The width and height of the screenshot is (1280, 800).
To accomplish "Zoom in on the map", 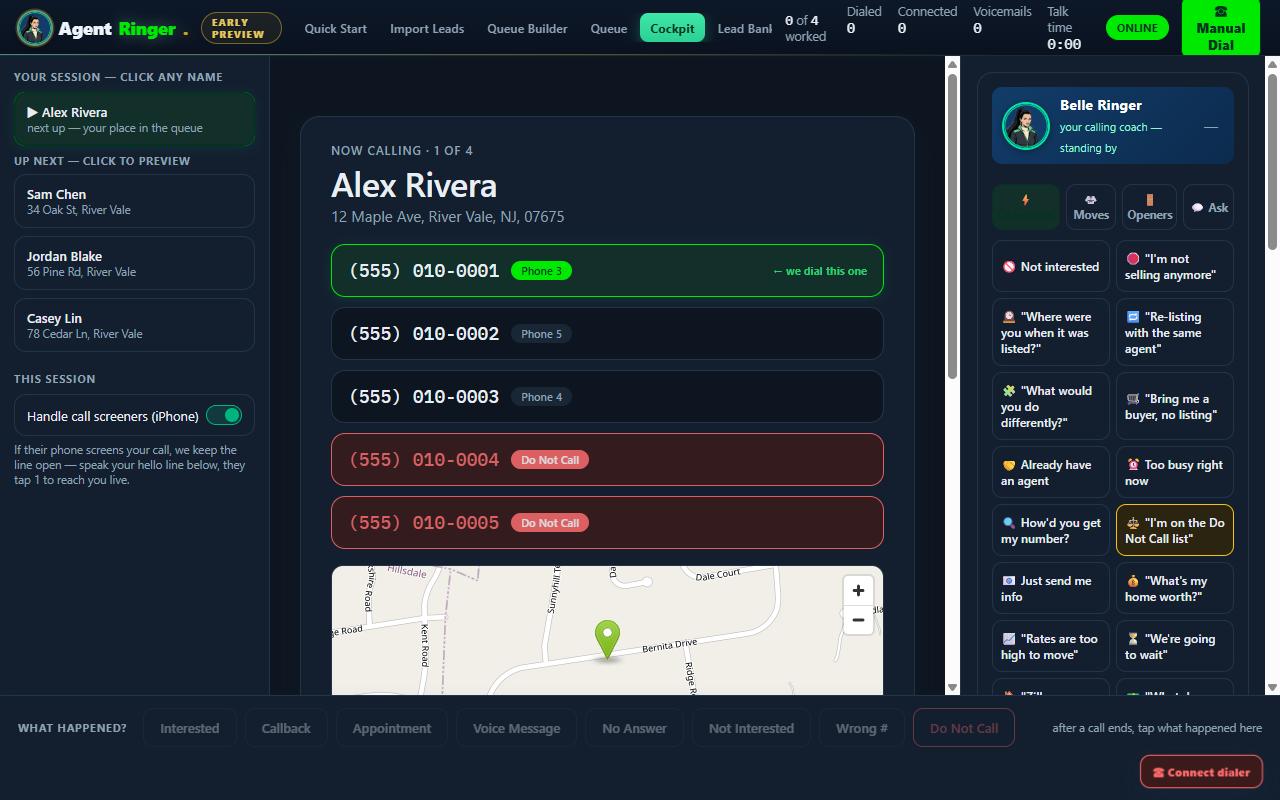I will click(858, 591).
